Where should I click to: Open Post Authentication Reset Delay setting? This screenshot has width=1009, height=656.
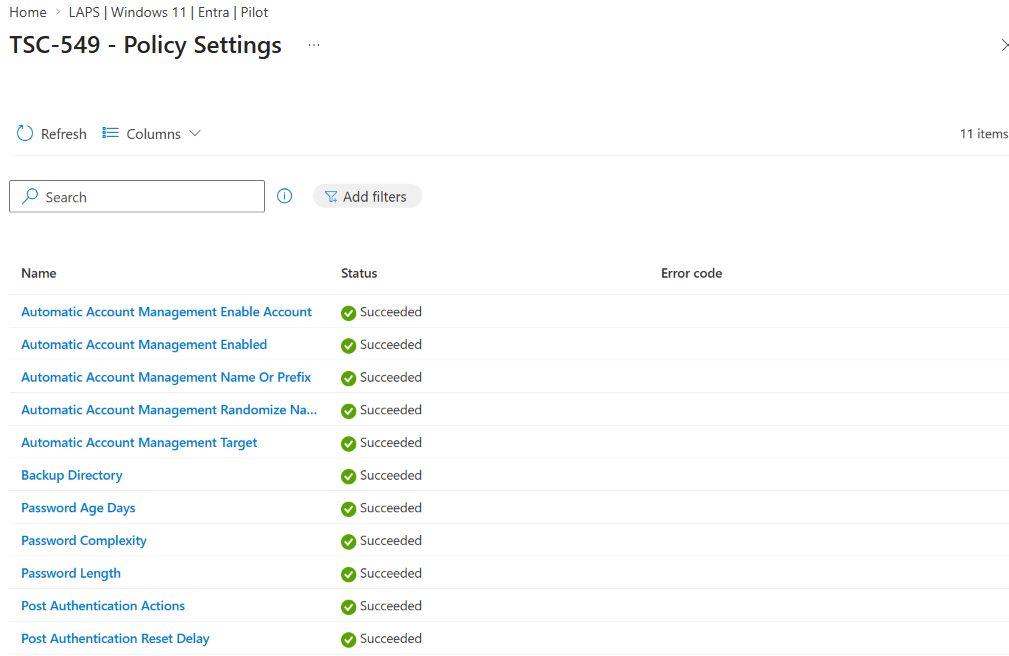[115, 639]
